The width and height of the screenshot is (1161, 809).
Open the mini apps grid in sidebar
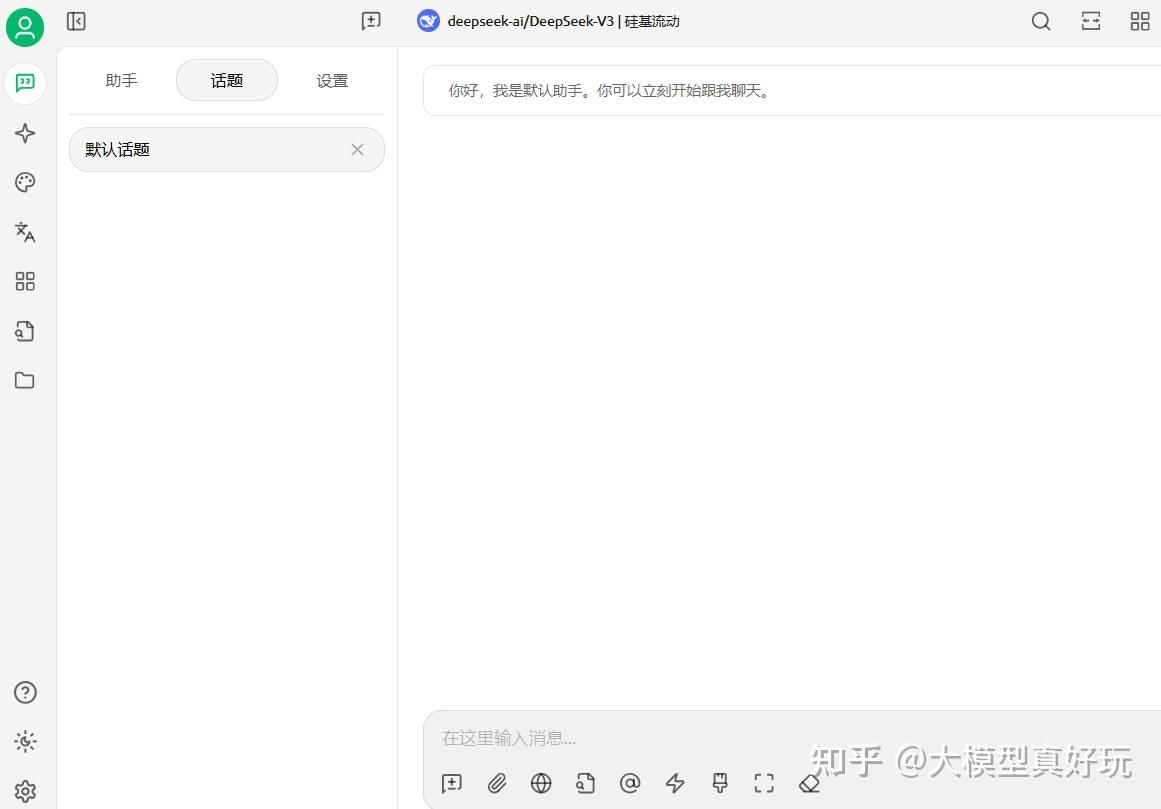point(25,281)
